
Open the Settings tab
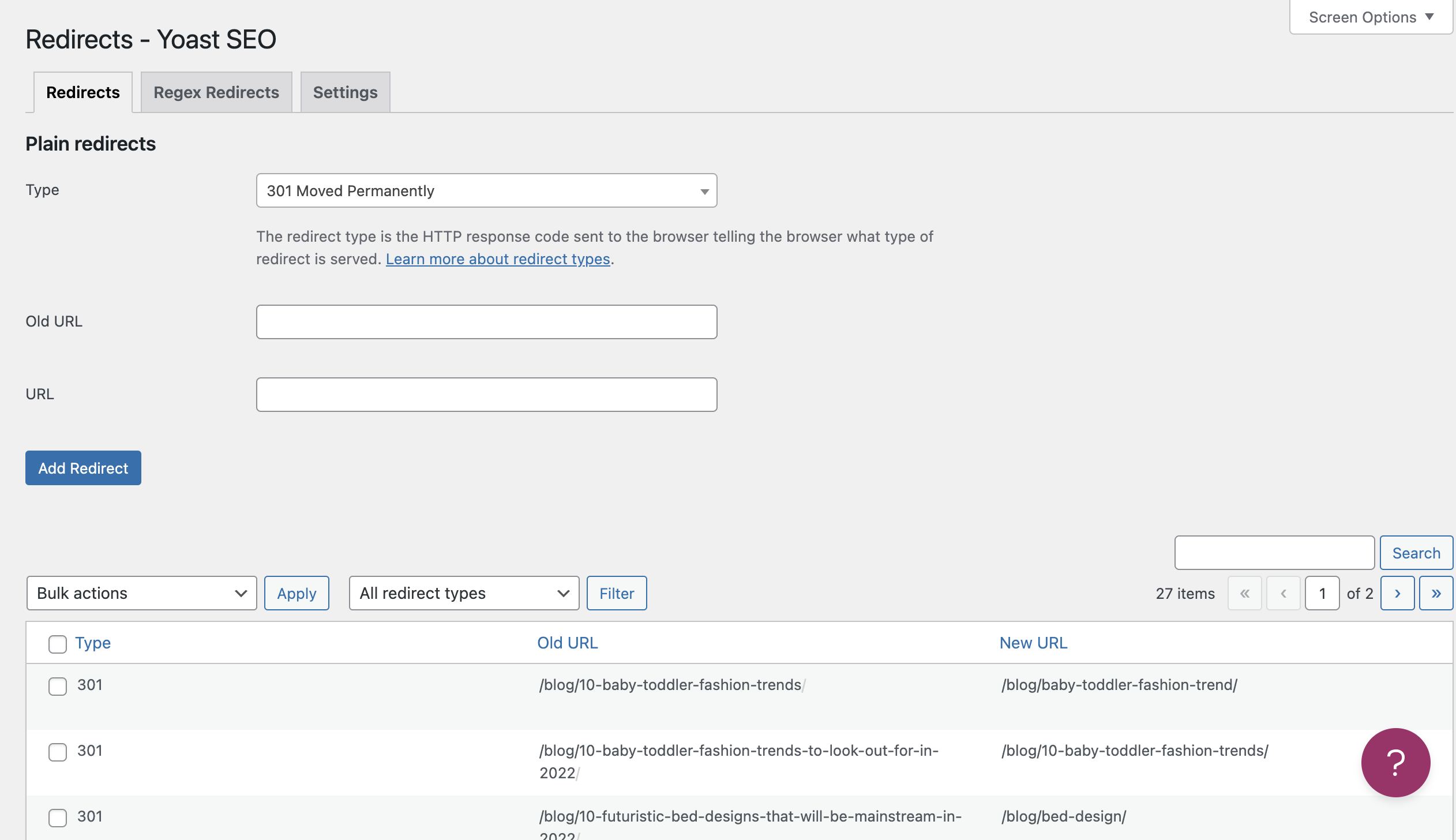click(345, 92)
